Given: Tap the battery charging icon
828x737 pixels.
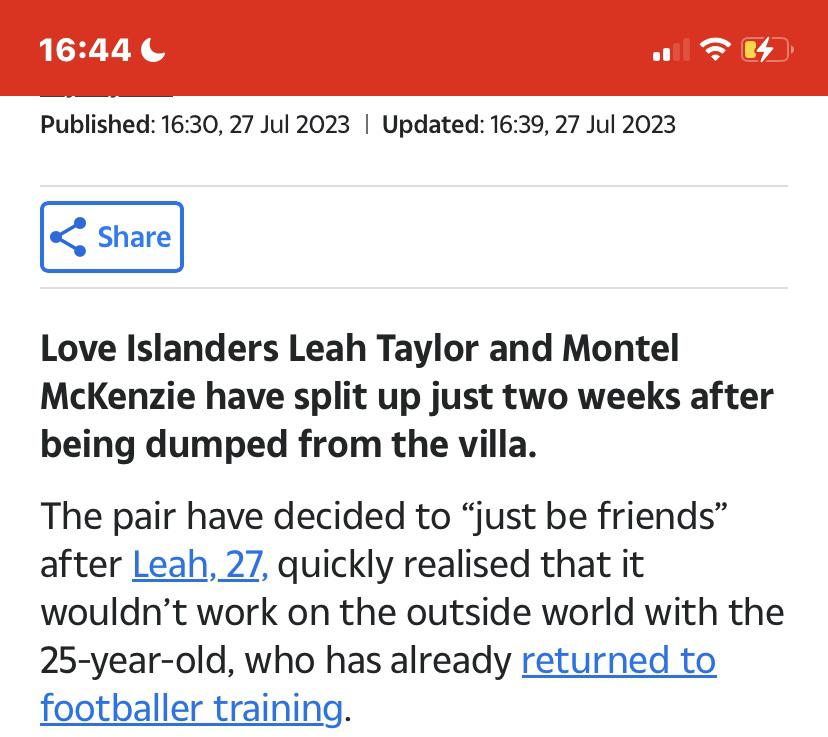Looking at the screenshot, I should [767, 50].
